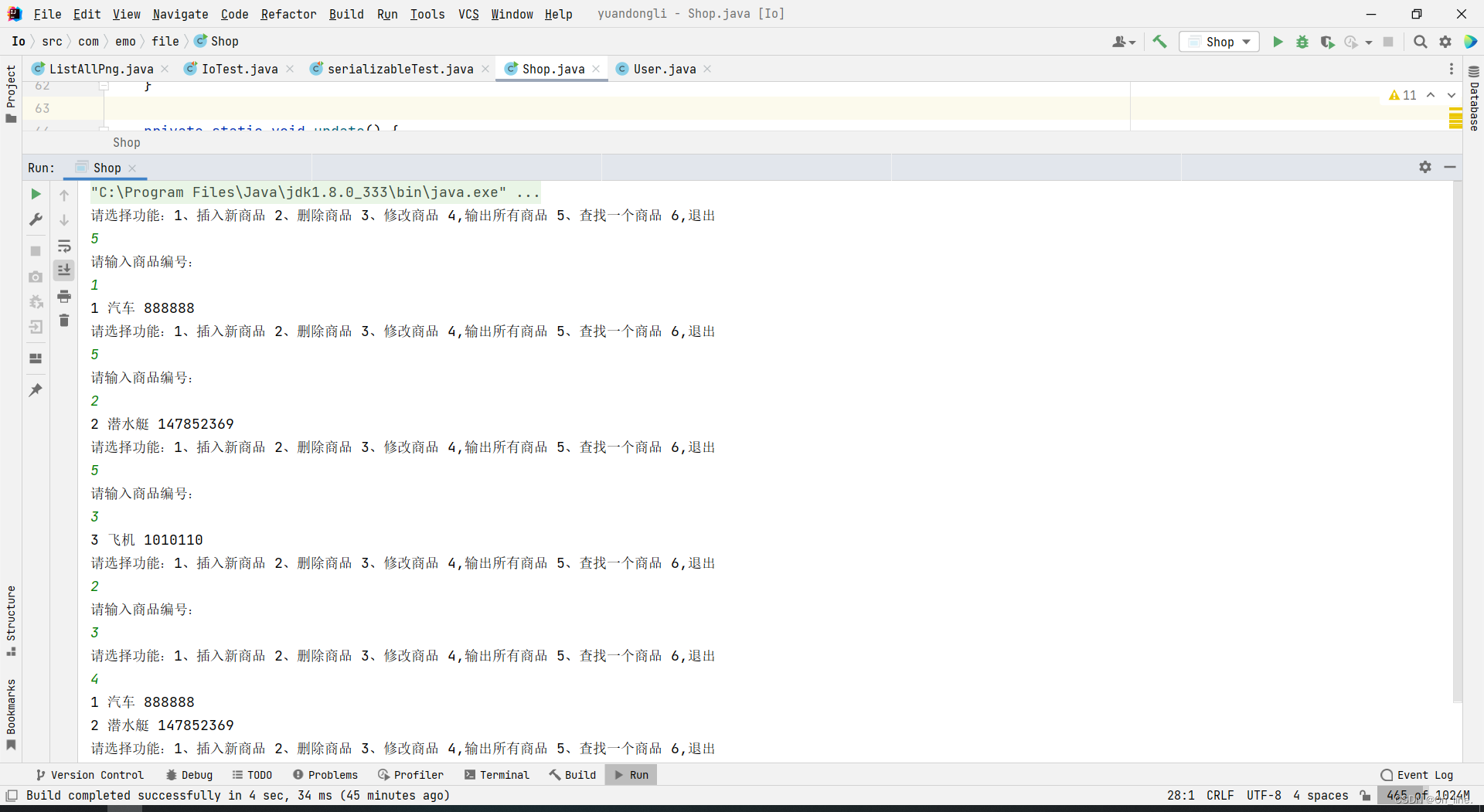Change CRLF line separator in status bar

click(1220, 795)
